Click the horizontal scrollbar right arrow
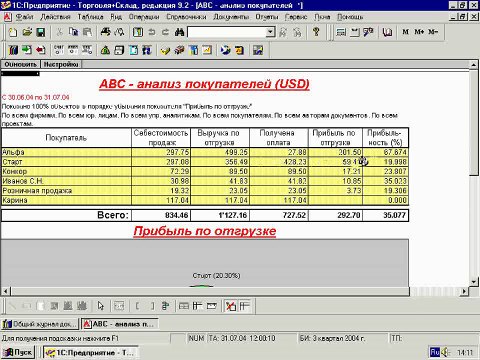The image size is (480, 360). tap(464, 291)
